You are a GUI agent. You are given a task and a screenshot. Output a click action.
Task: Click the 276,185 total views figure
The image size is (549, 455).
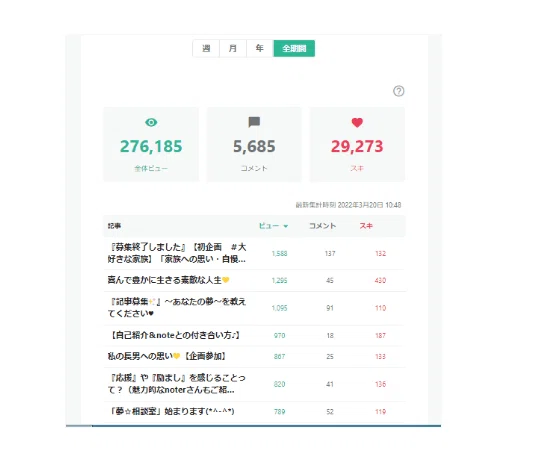(151, 146)
